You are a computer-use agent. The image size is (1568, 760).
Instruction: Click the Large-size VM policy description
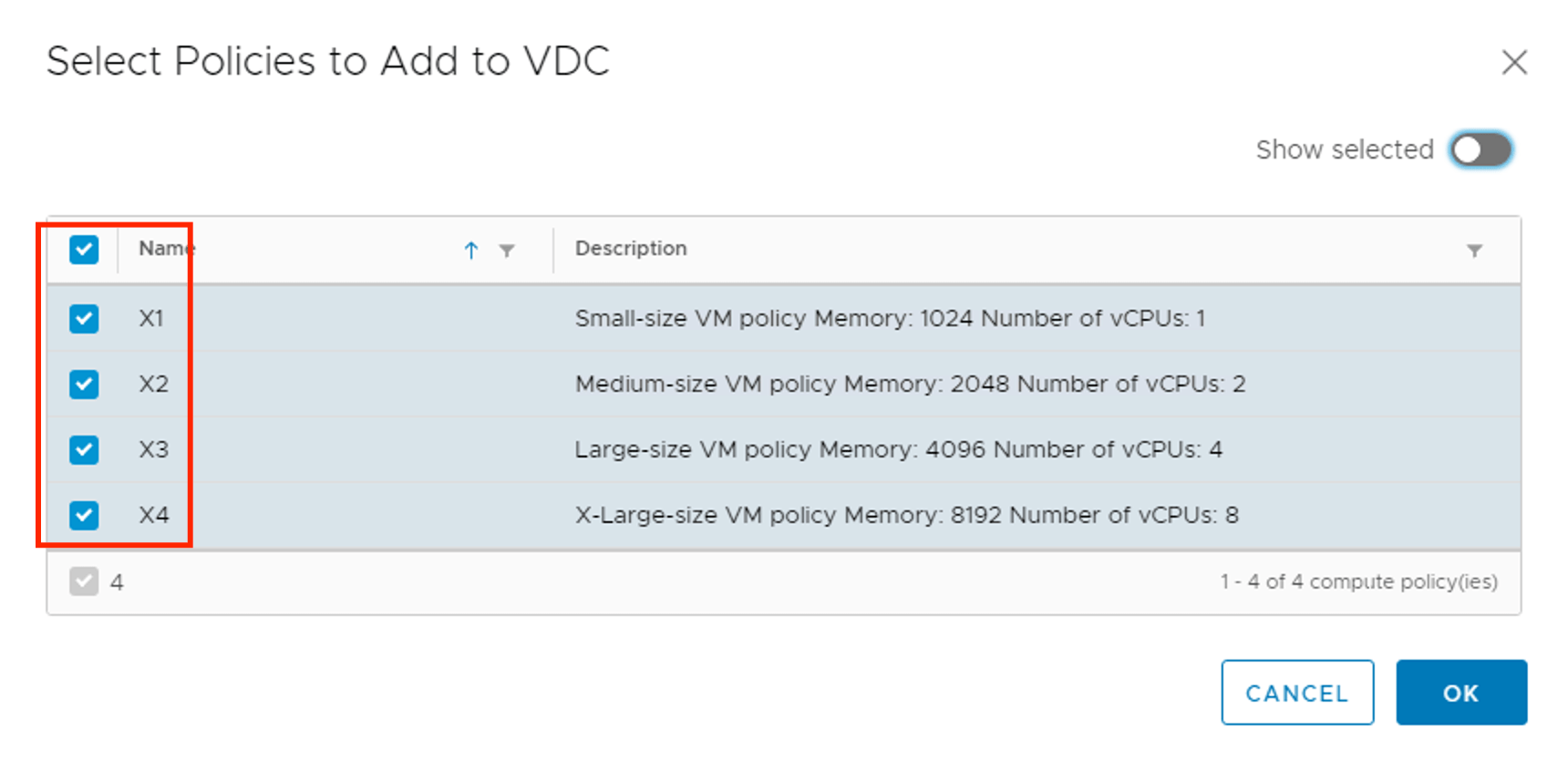(x=898, y=449)
